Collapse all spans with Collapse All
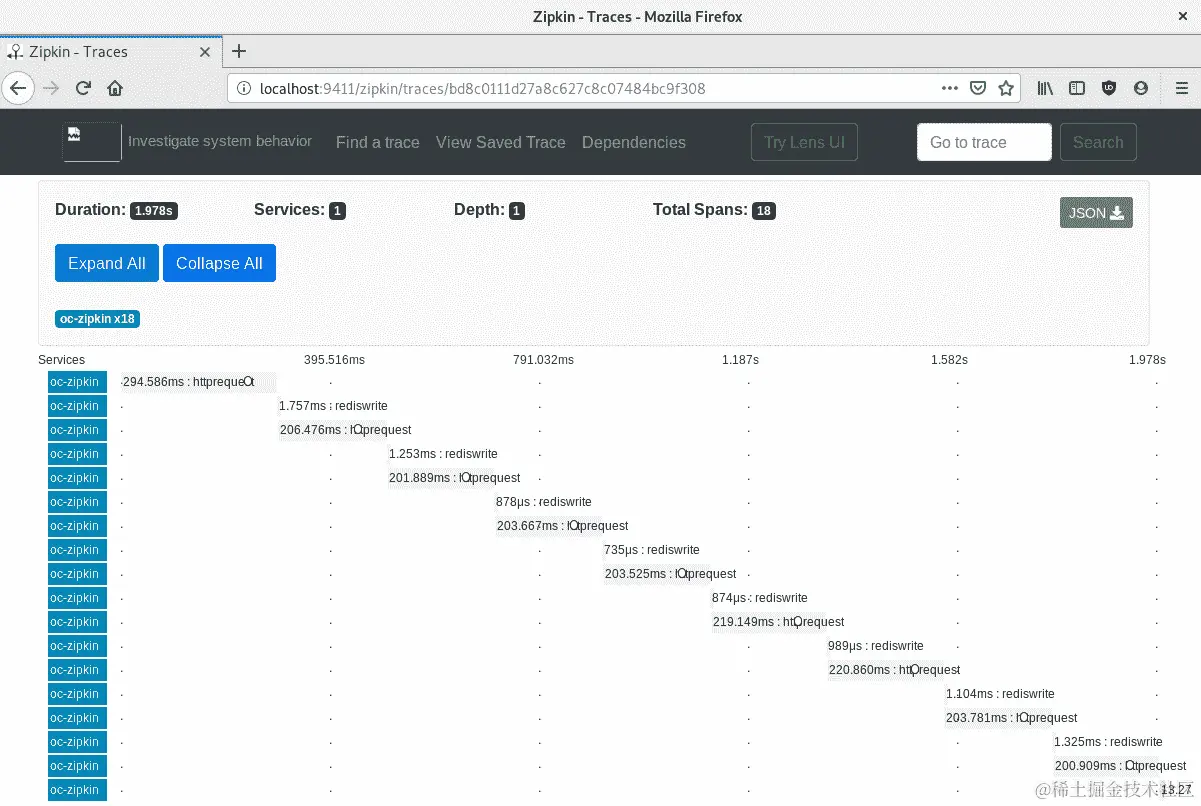This screenshot has height=806, width=1201. point(219,263)
